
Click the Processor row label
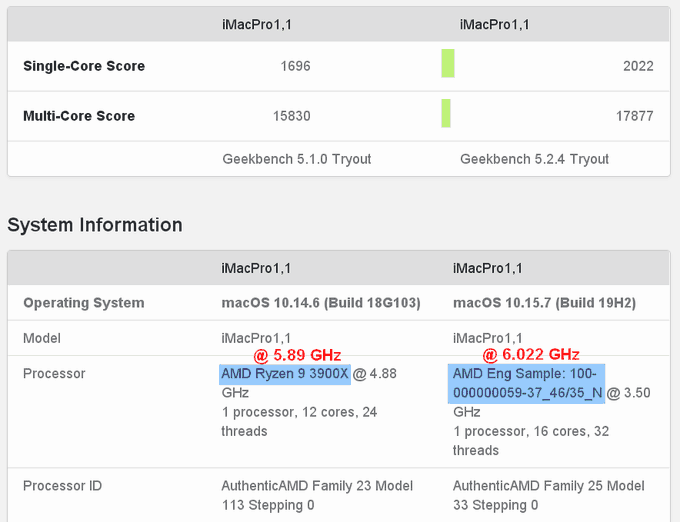(54, 374)
